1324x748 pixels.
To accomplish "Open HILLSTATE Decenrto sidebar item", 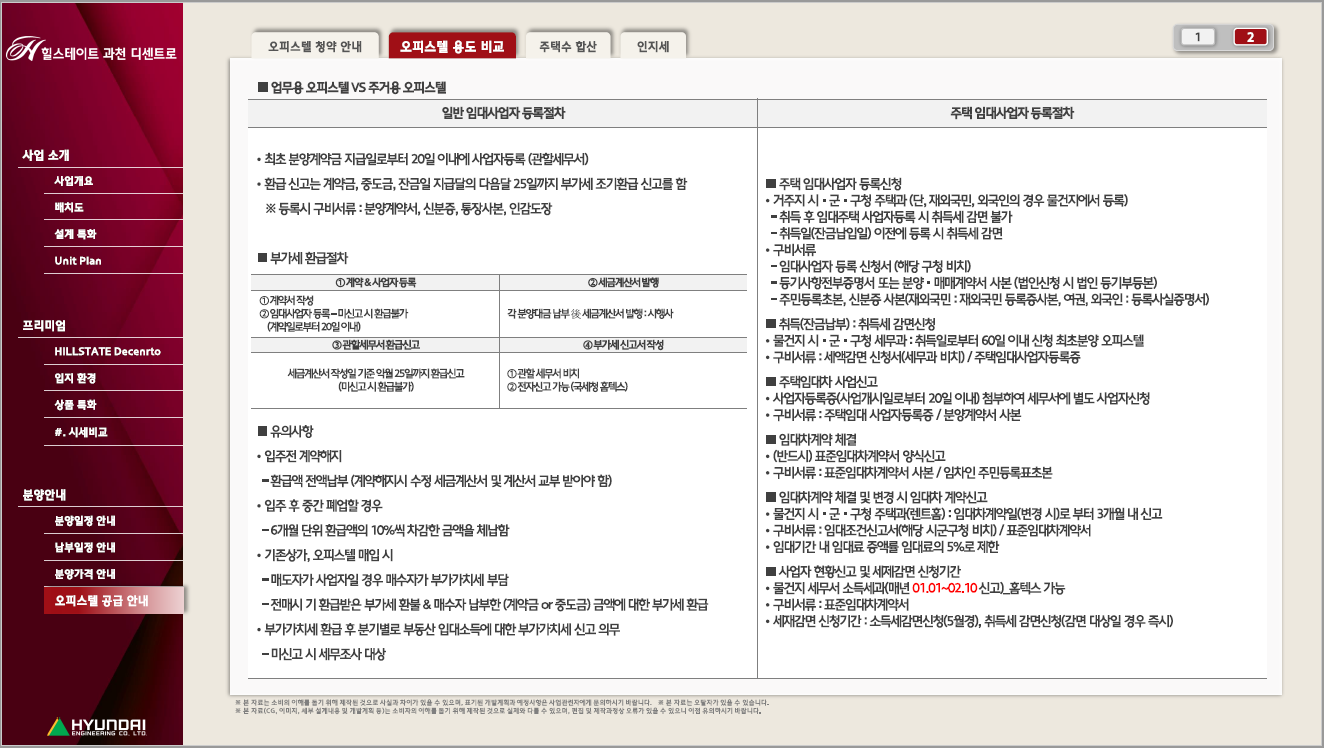I will [107, 351].
